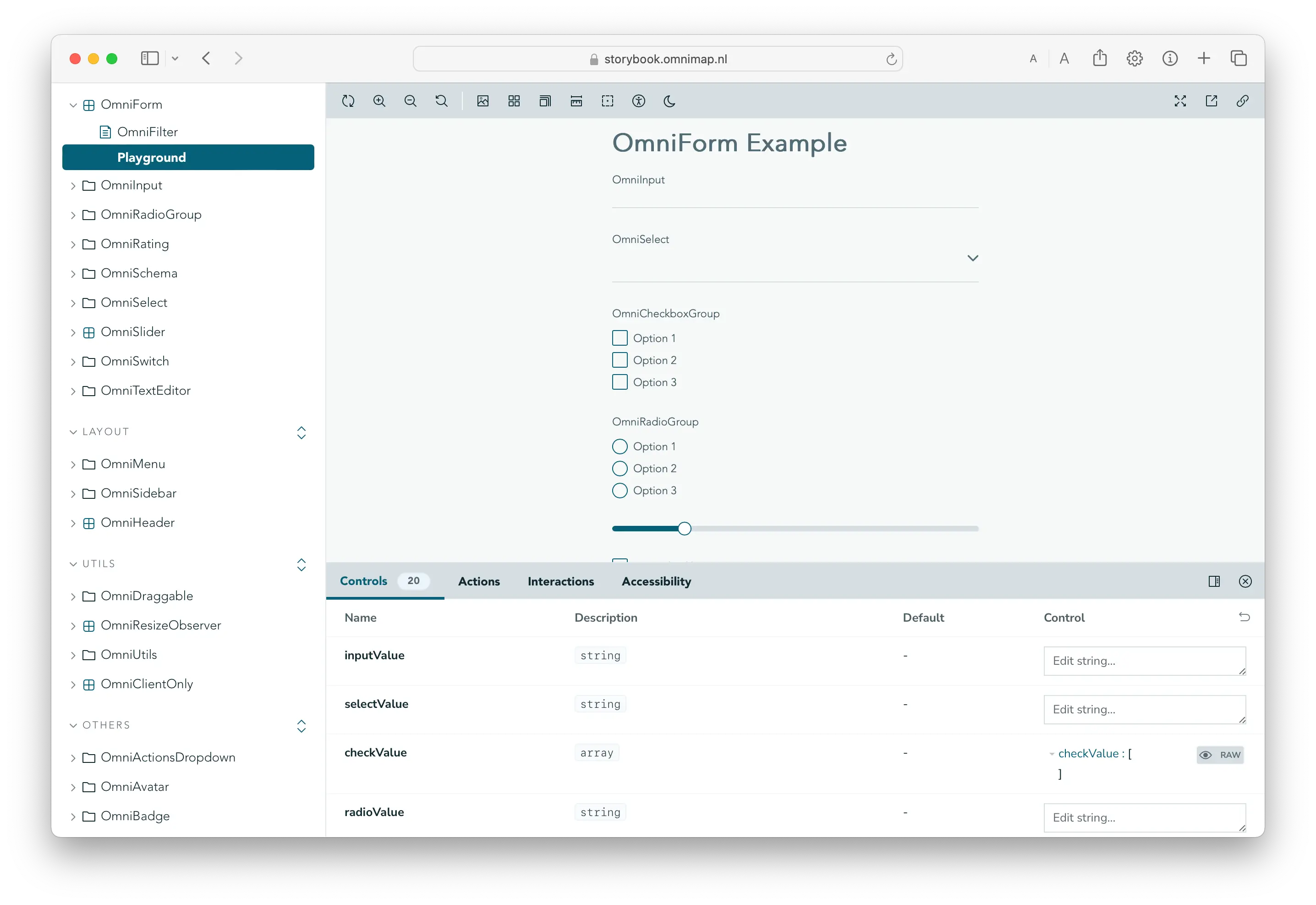Toggle Option 2 checkbox in OmniCheckboxGroup

click(620, 360)
